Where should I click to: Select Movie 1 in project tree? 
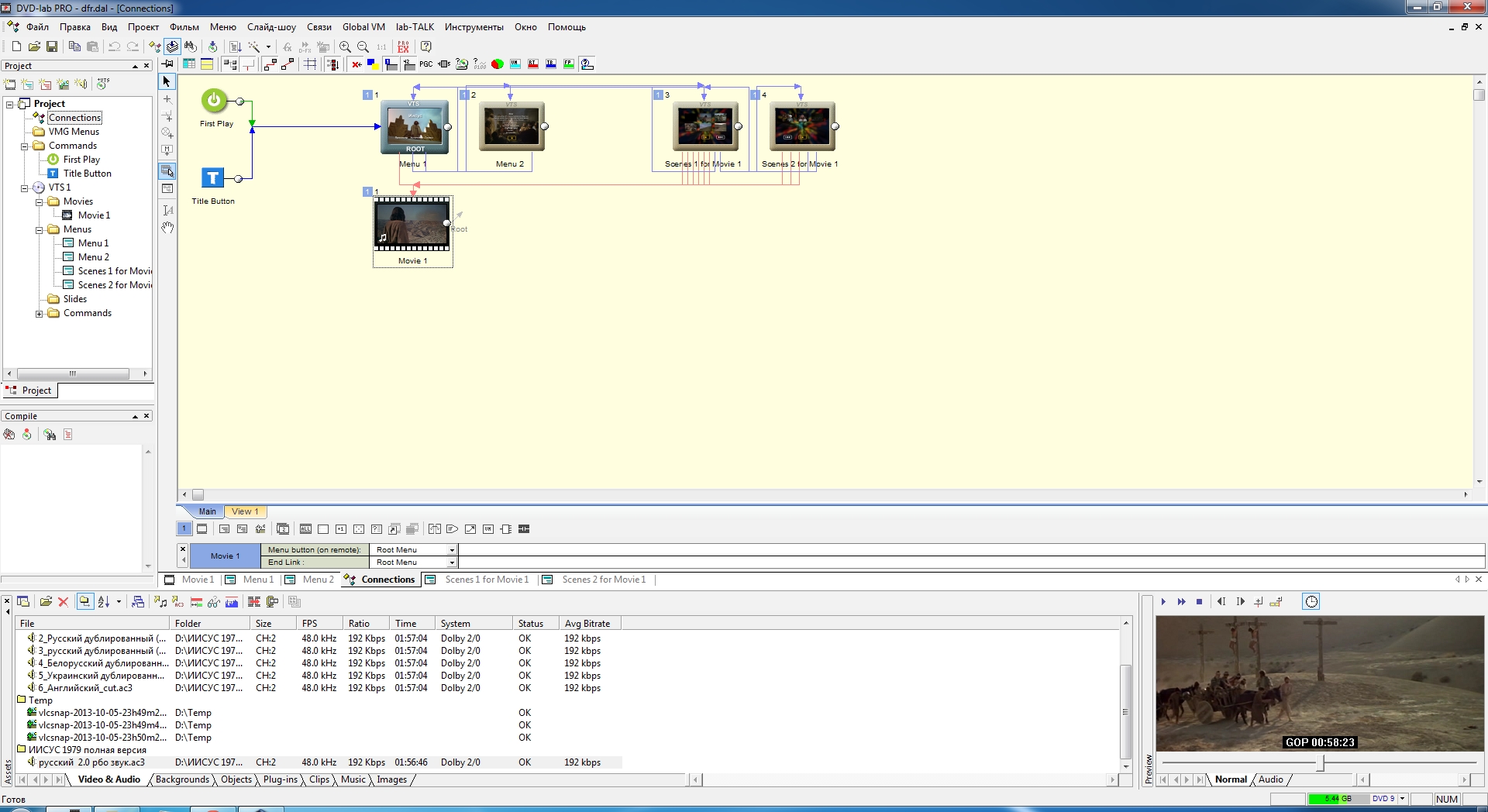(x=94, y=215)
